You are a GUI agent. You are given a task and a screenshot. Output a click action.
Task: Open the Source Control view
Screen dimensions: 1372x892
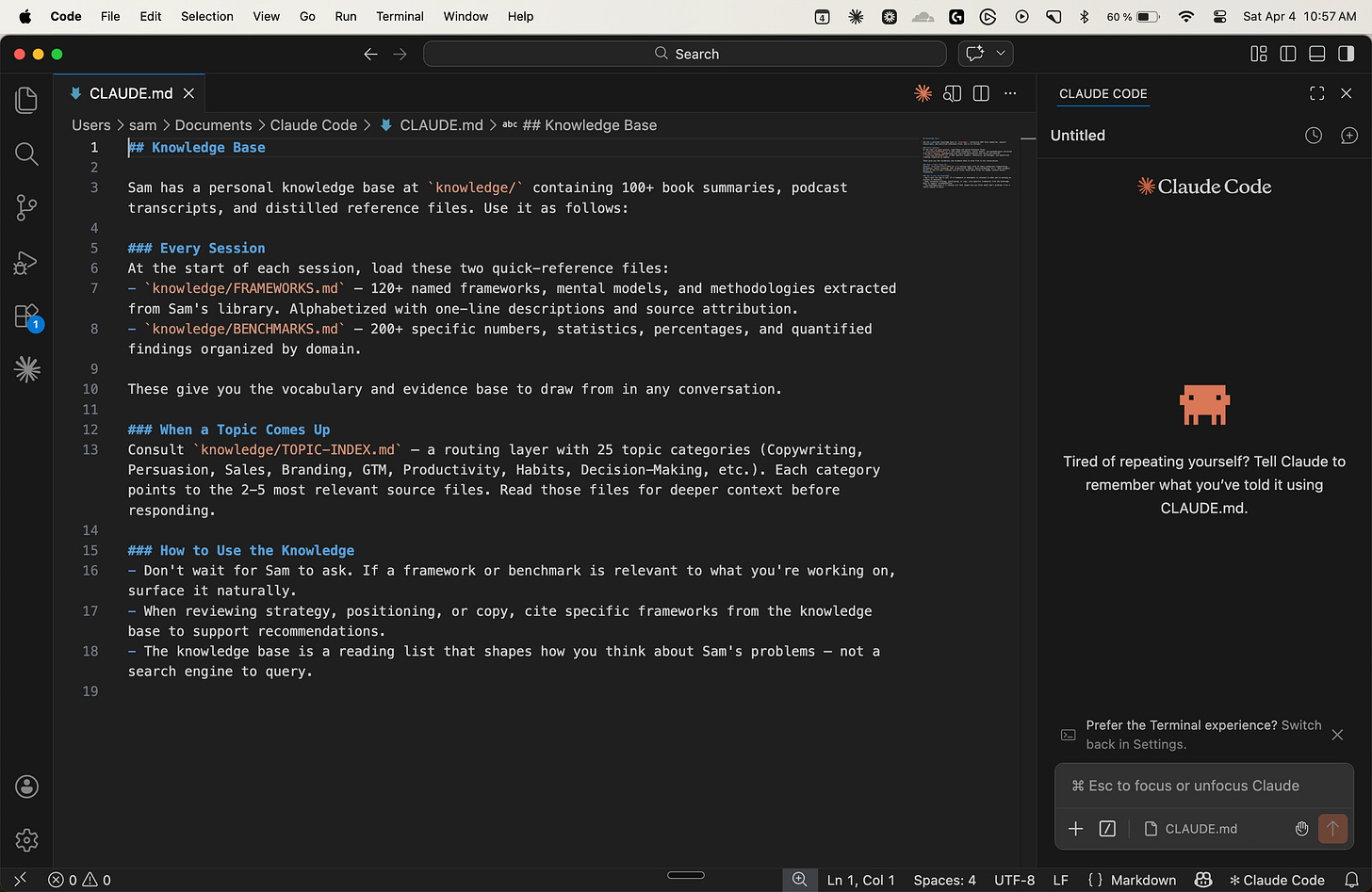[26, 208]
